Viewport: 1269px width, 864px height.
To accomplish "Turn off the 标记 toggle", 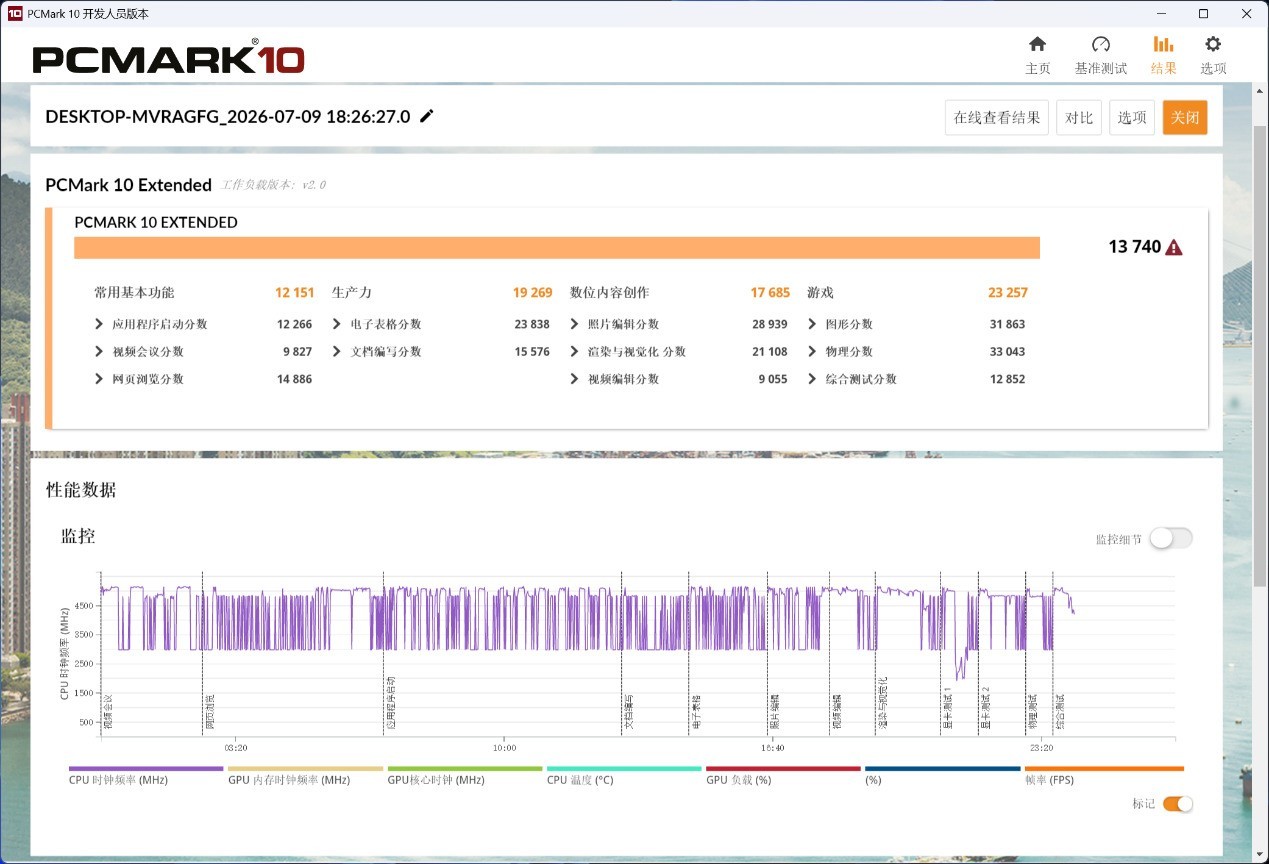I will [x=1177, y=803].
